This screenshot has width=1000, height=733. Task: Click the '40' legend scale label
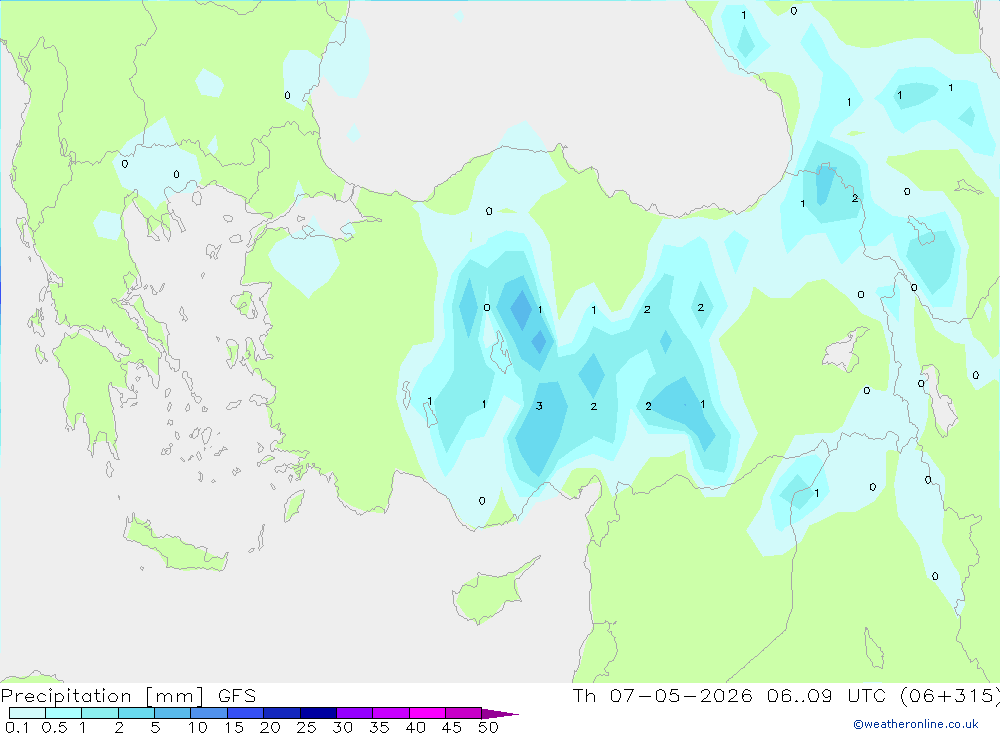point(416,727)
